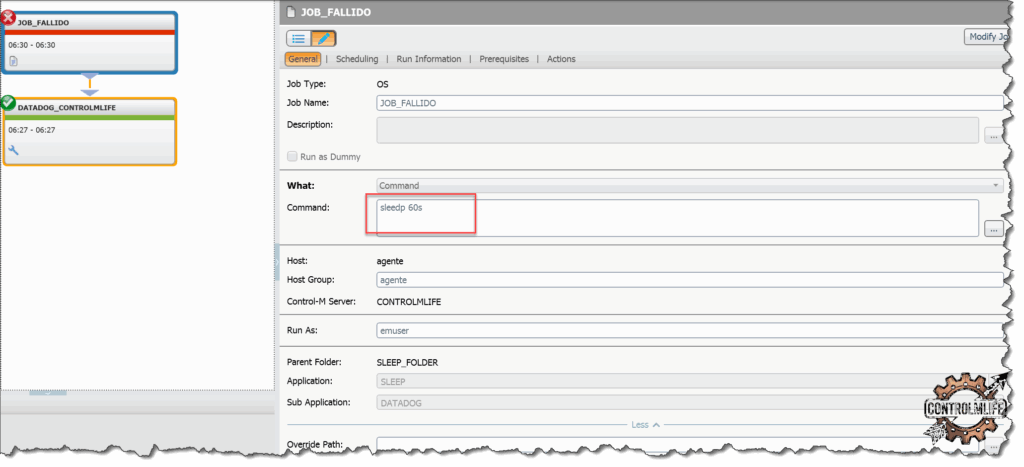
Task: Select the pencil edit view icon
Action: (x=324, y=39)
